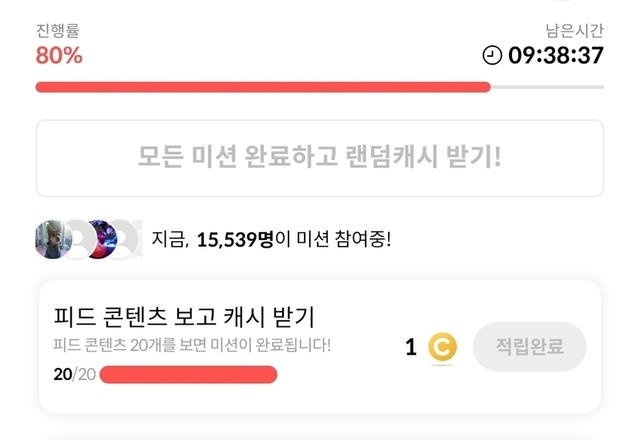Tap the mission description about 20 feed contents

192,346
